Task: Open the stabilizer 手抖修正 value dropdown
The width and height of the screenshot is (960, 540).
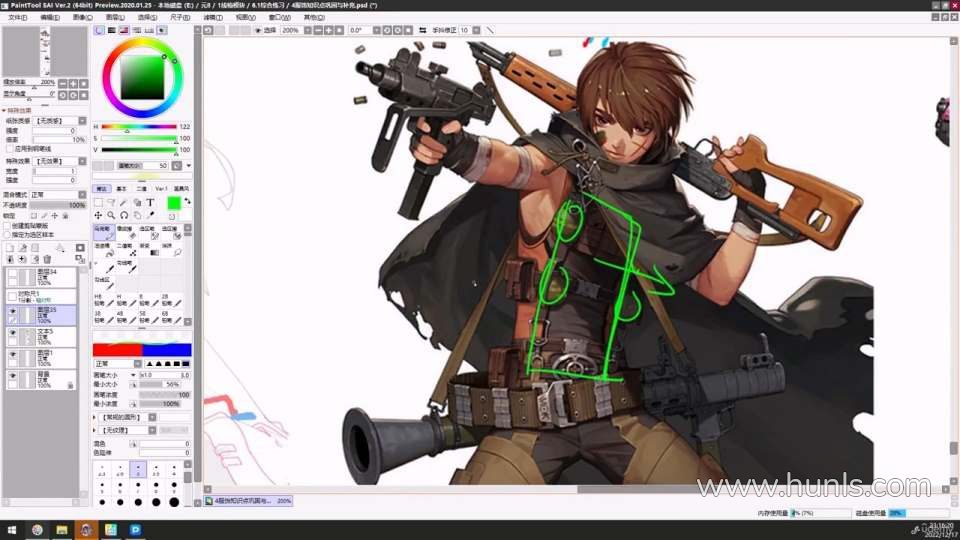Action: 476,30
